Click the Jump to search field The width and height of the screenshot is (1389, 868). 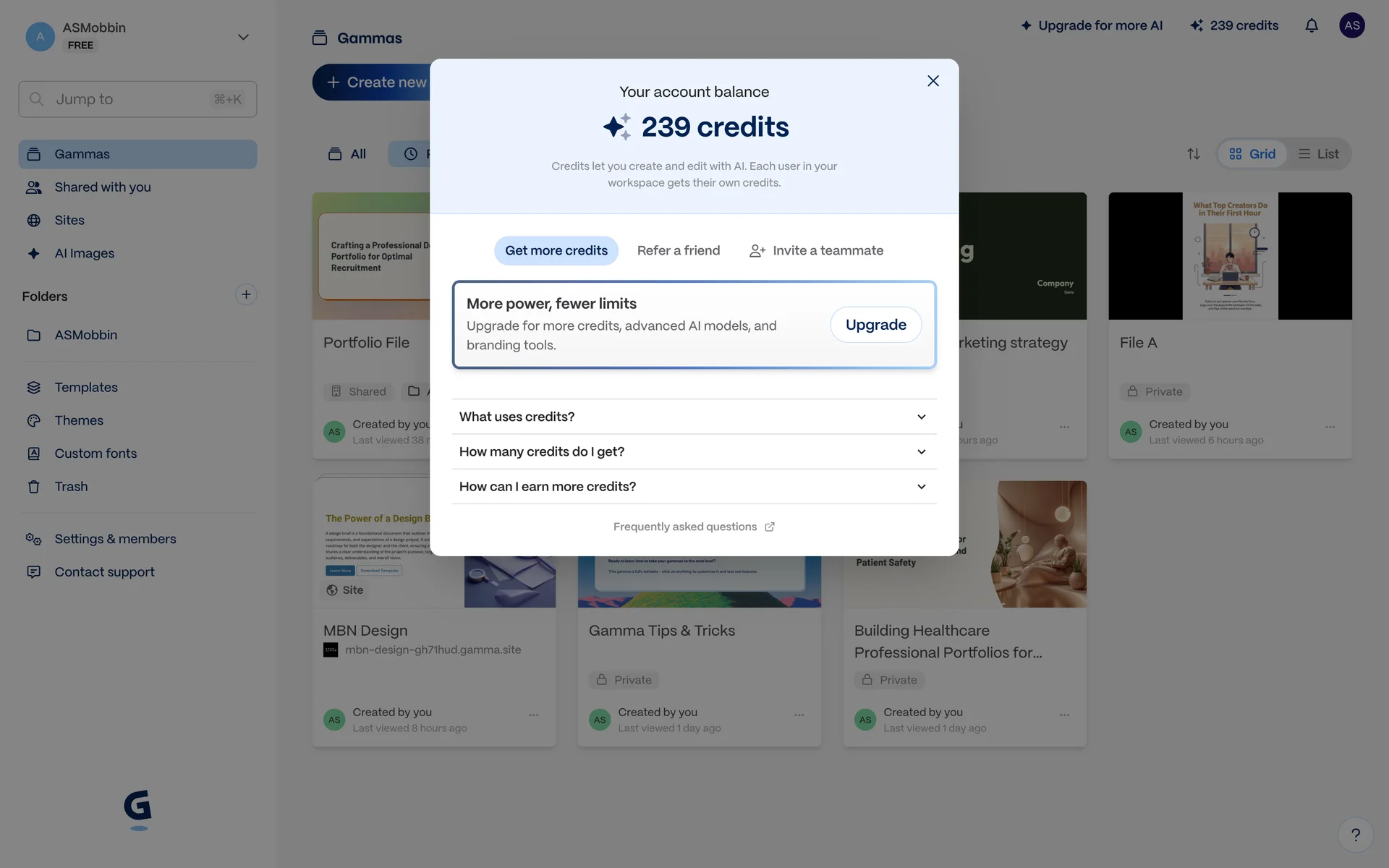point(137,99)
